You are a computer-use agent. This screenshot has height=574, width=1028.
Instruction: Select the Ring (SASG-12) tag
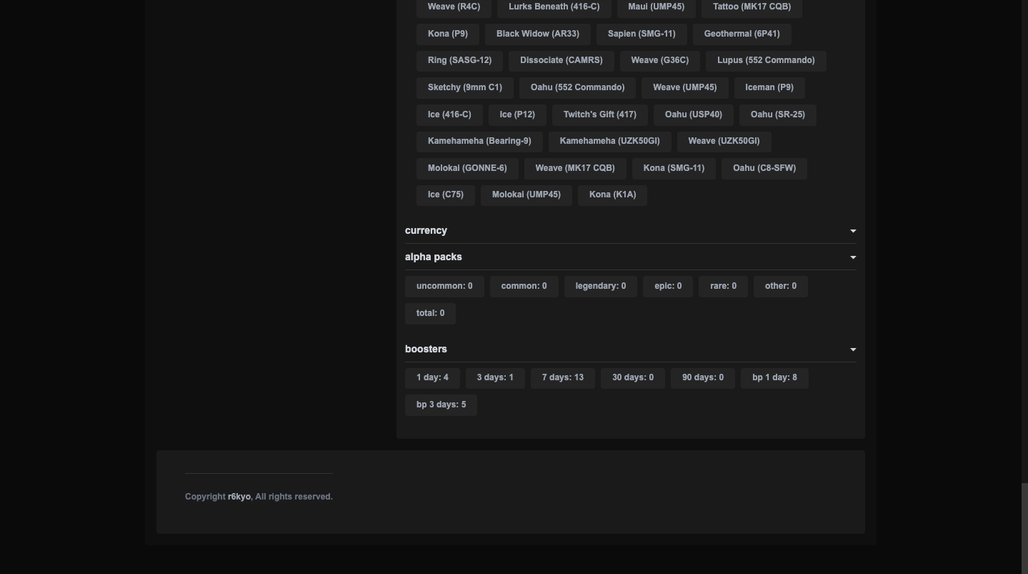(460, 60)
